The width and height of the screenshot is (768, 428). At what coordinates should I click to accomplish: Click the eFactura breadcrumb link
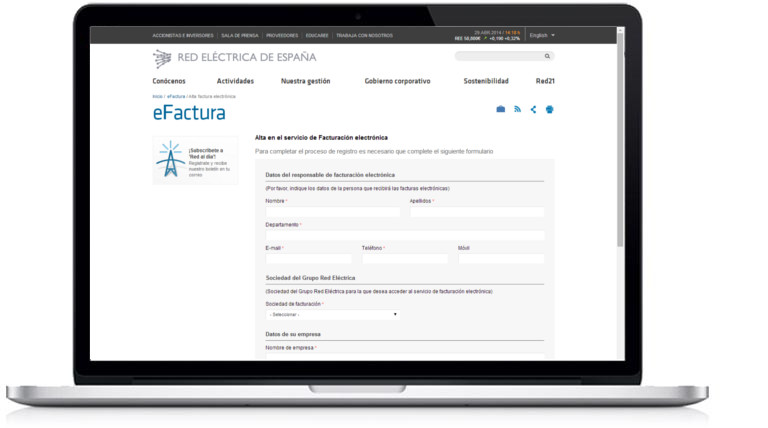[176, 96]
